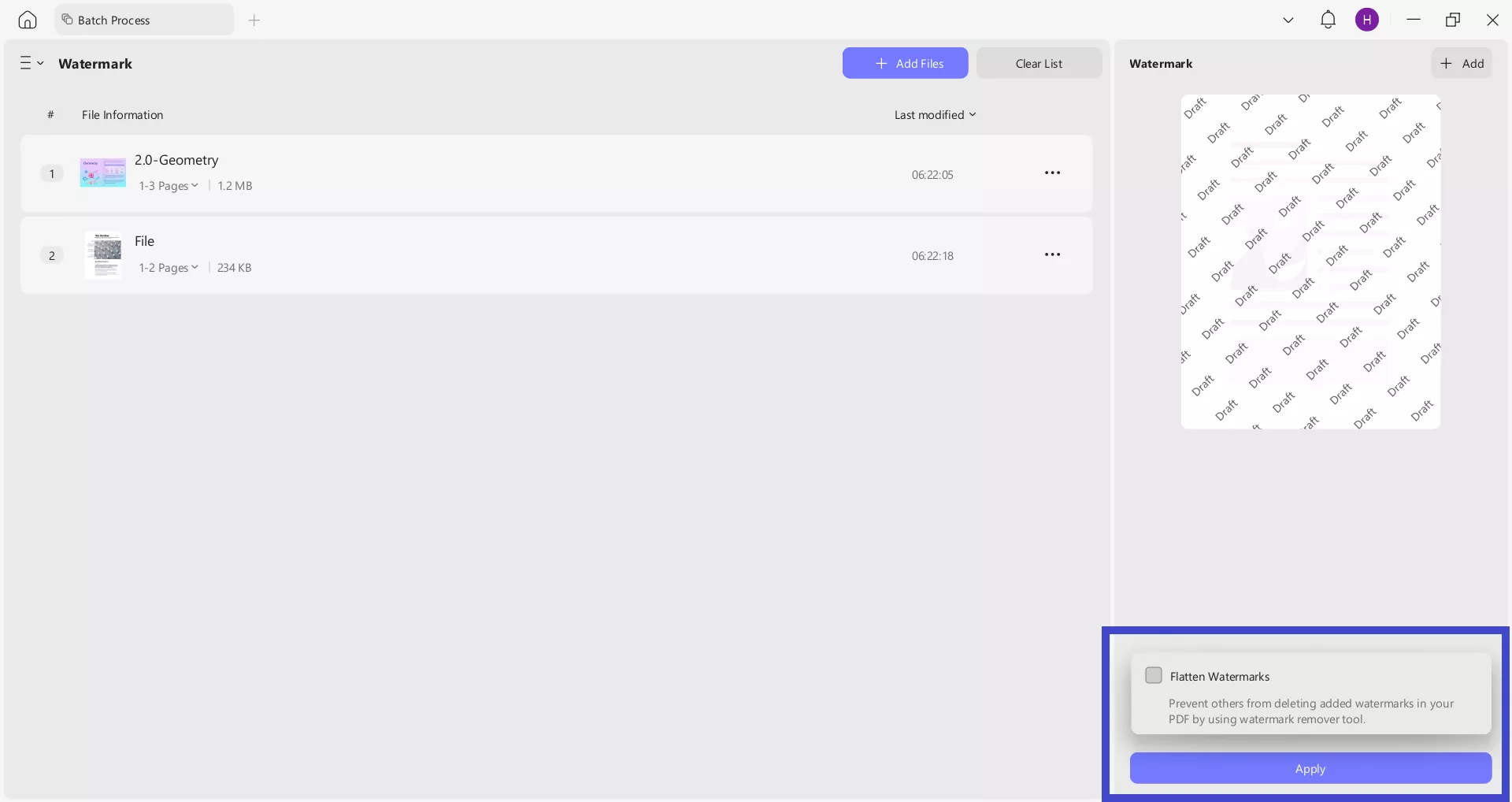1512x802 pixels.
Task: Restore down the application window
Action: click(1453, 20)
